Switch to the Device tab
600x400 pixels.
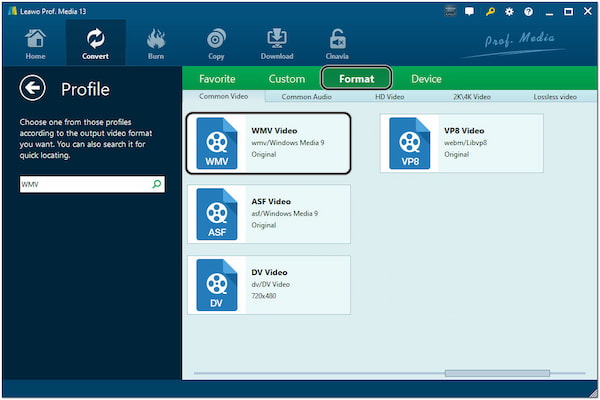pyautogui.click(x=426, y=78)
